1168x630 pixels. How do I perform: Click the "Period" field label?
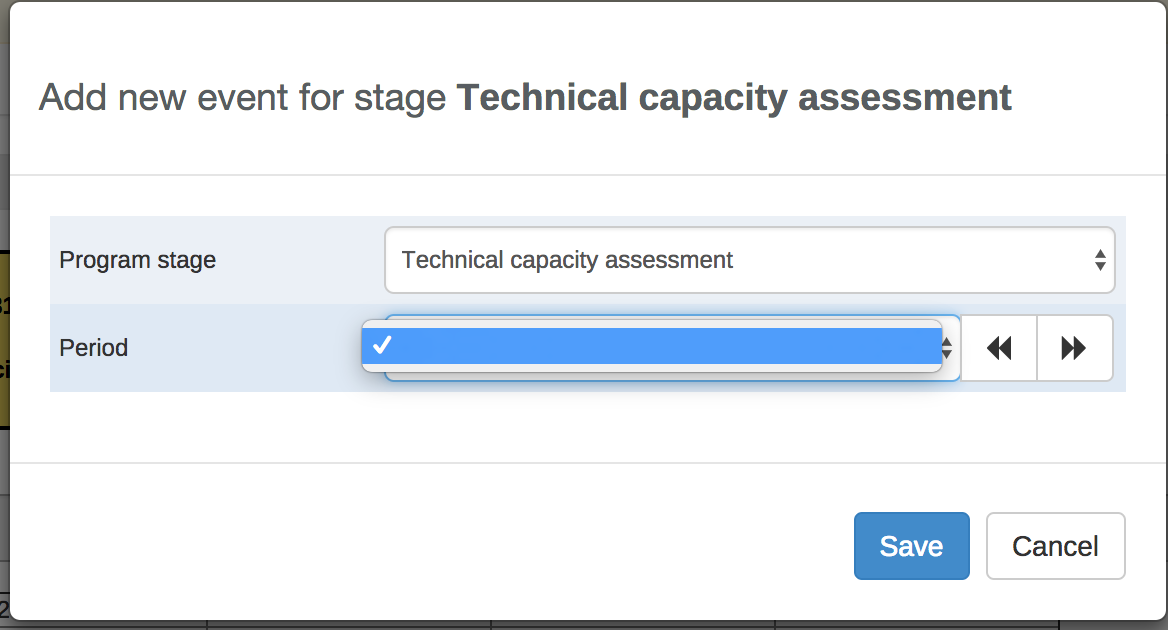click(x=93, y=348)
